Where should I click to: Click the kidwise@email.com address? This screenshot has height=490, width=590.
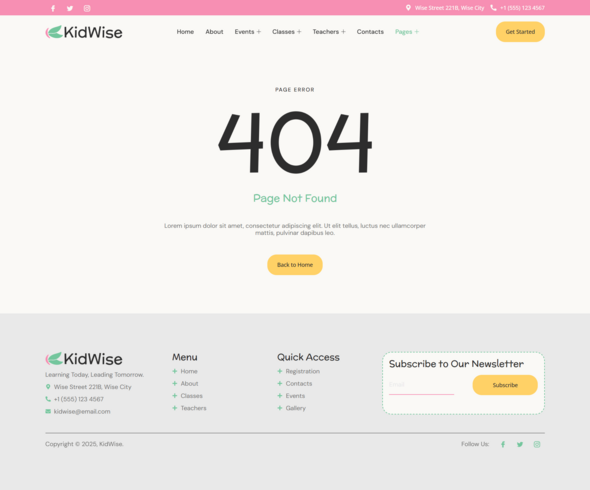point(82,411)
